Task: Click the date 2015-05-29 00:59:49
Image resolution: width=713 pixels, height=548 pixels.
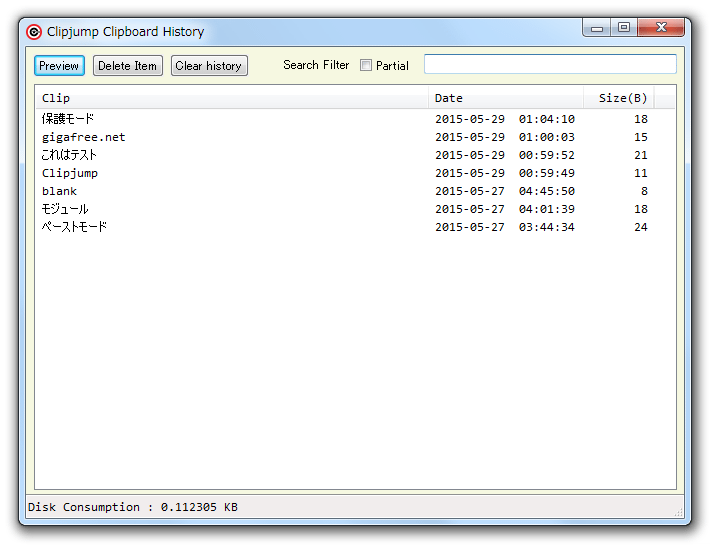Action: [505, 173]
